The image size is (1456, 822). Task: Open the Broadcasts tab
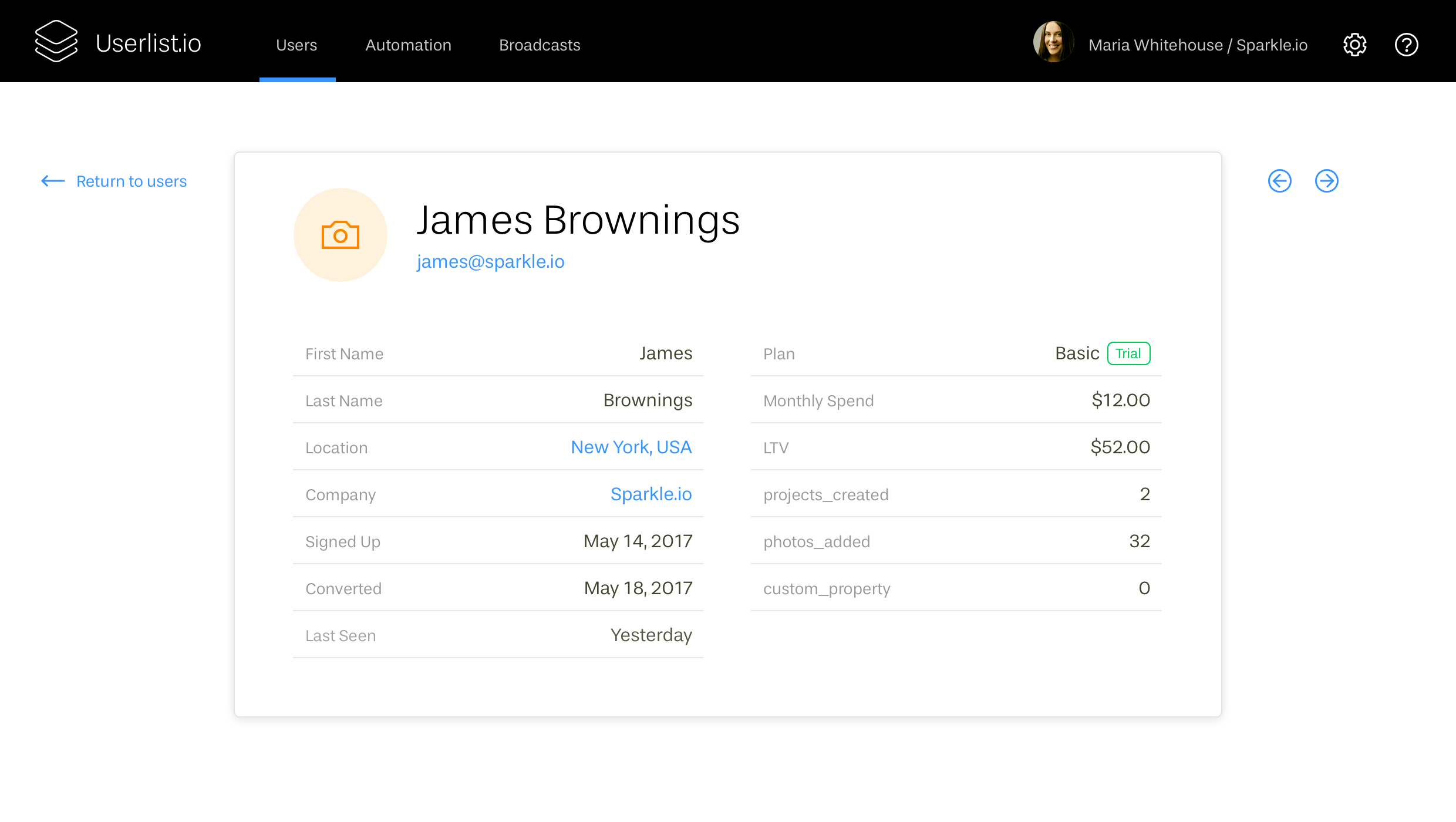click(x=540, y=45)
